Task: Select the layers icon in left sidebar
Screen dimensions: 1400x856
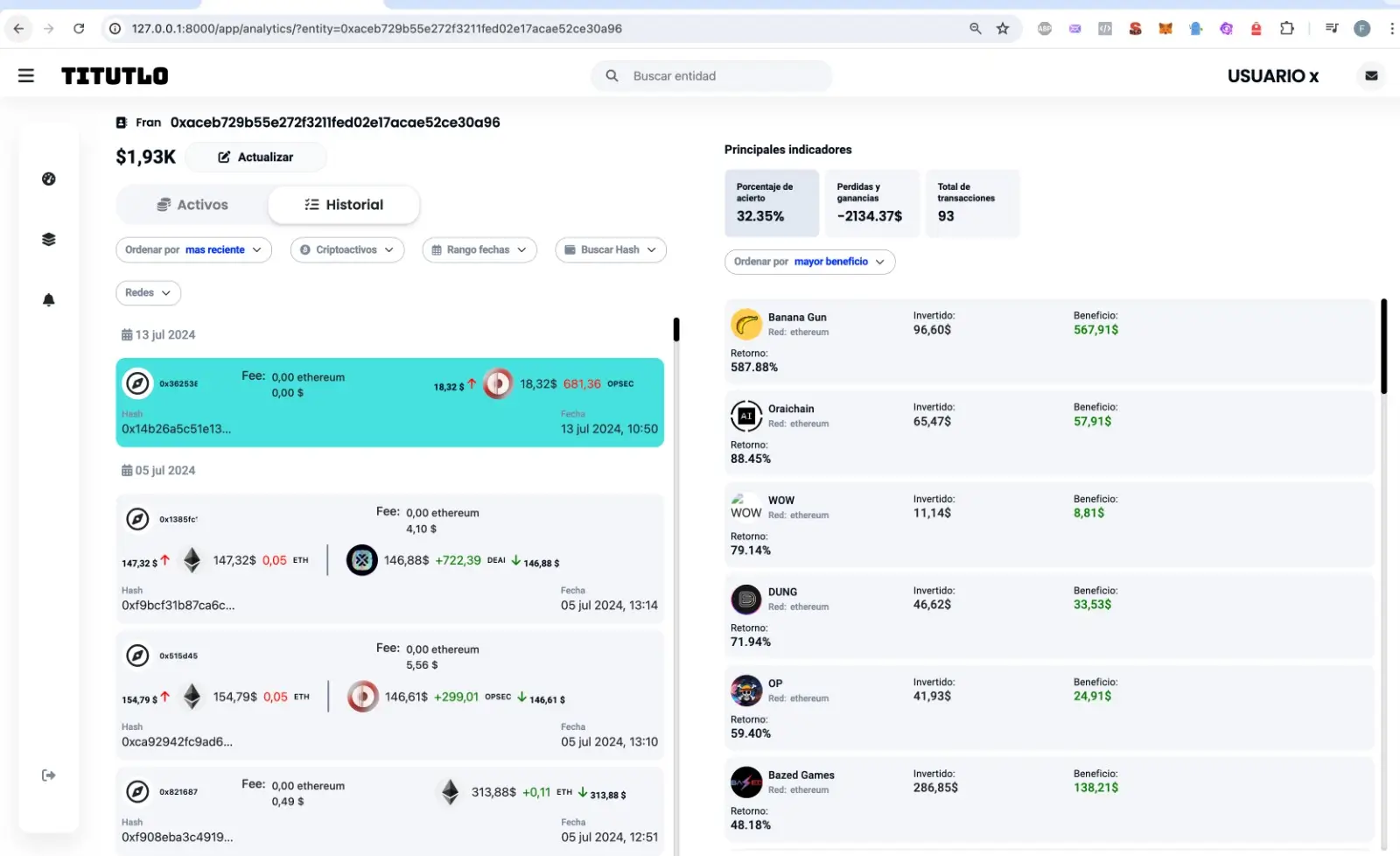Action: coord(48,238)
